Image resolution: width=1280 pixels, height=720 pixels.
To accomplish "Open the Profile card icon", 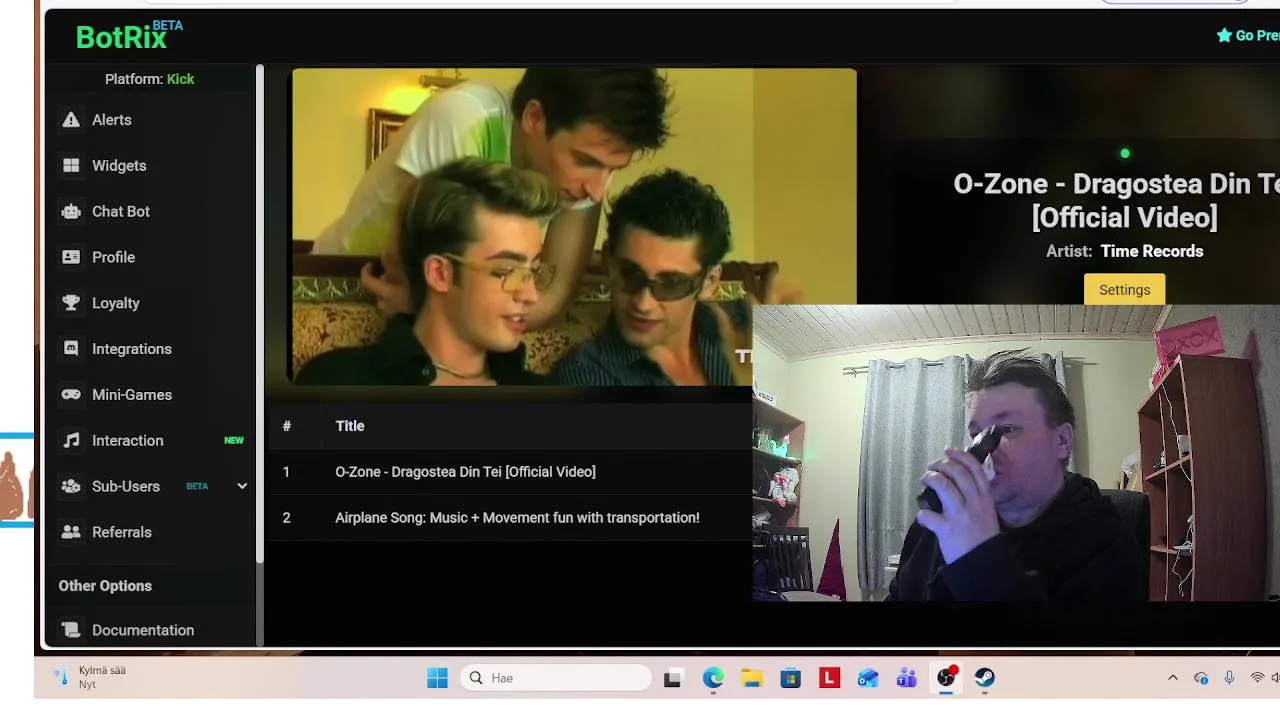I will pyautogui.click(x=71, y=257).
